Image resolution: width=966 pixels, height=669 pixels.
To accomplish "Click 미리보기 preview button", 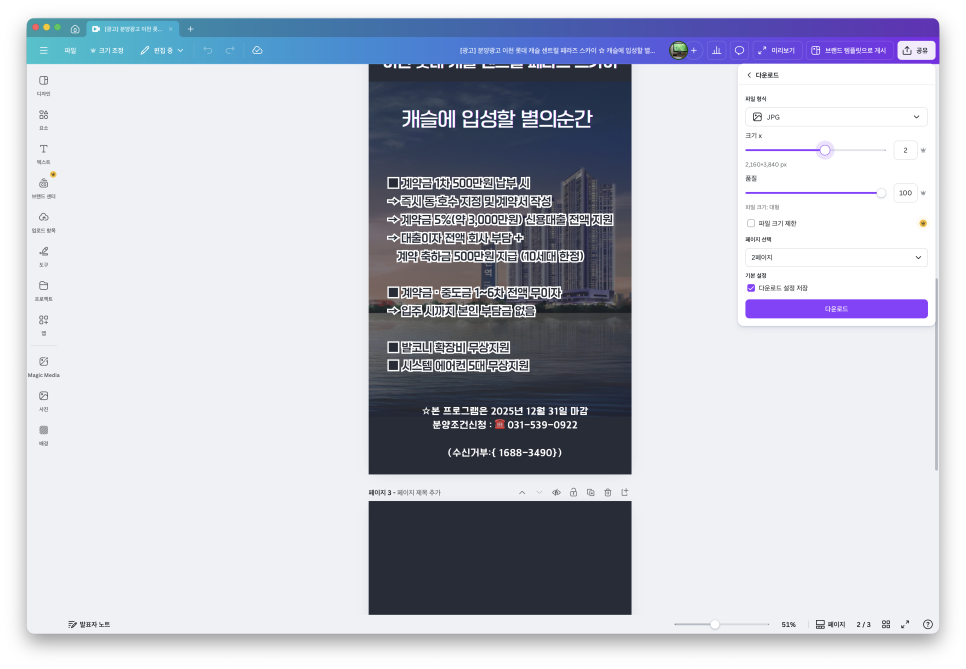I will coord(777,51).
